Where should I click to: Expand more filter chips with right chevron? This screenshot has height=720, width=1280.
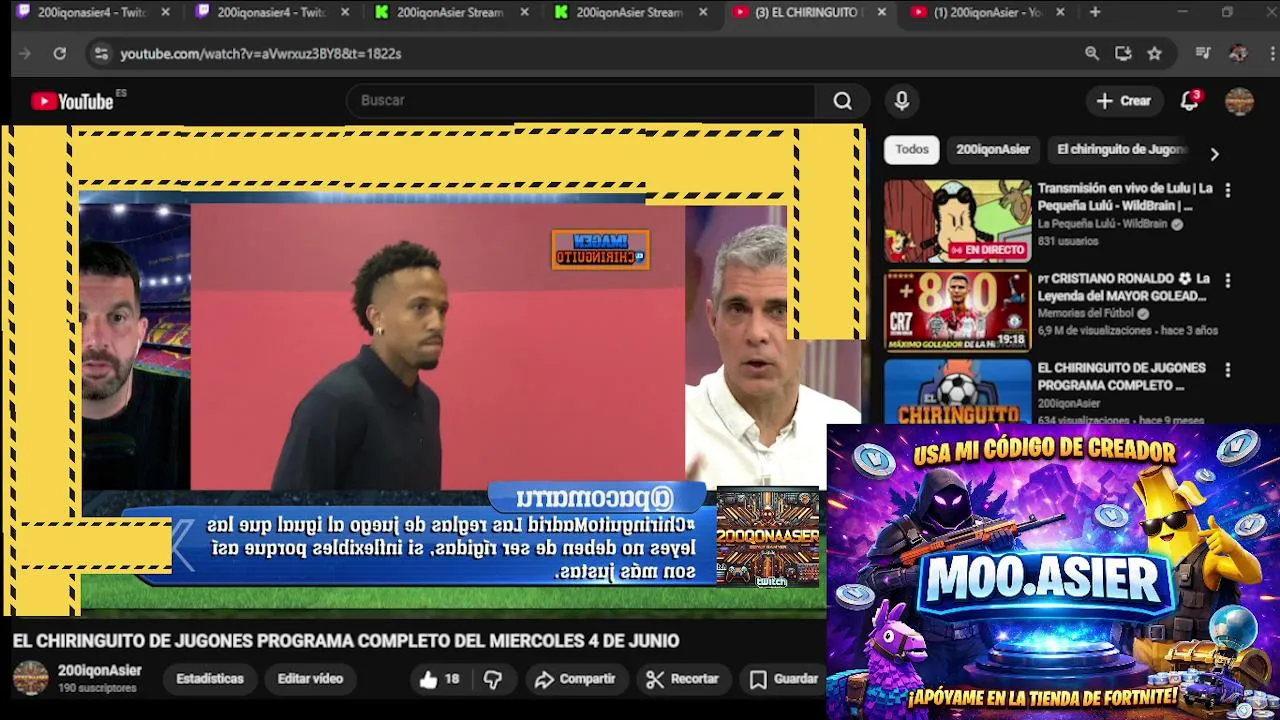tap(1214, 154)
